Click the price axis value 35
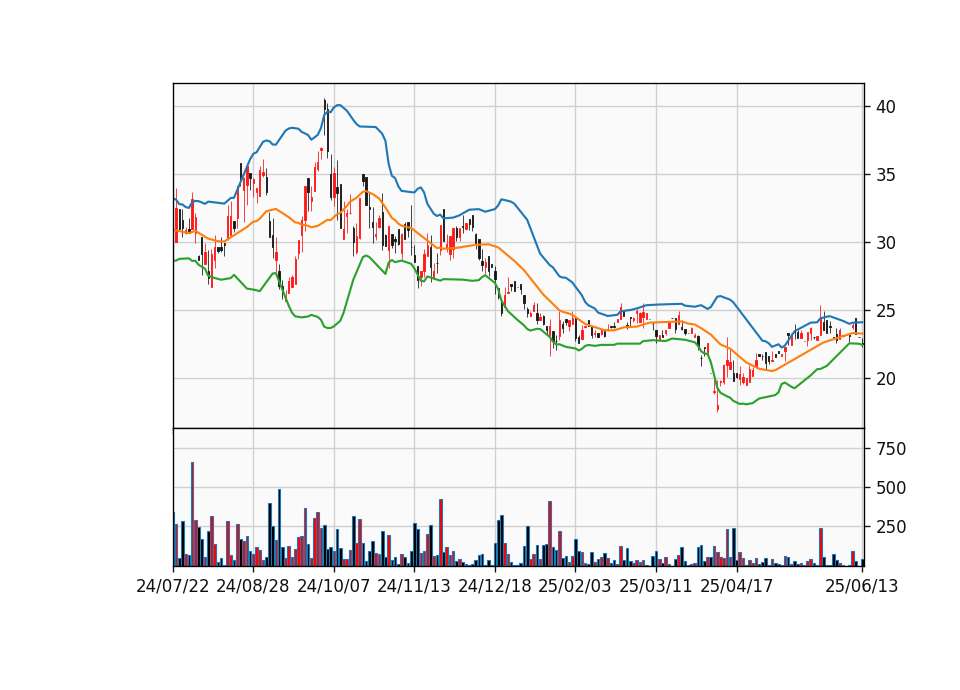 tap(886, 175)
